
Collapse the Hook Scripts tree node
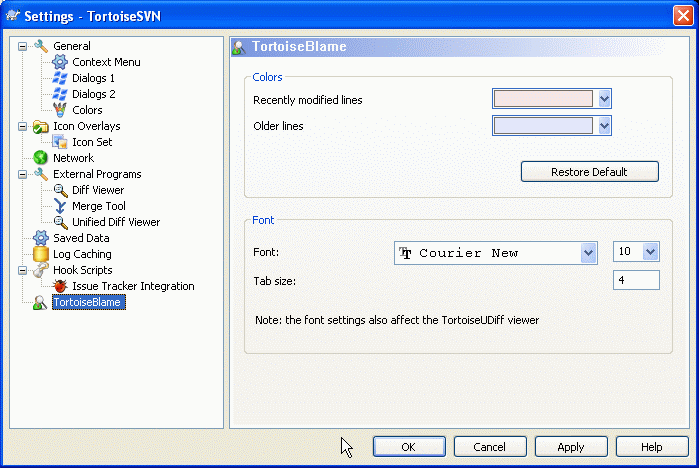tap(23, 270)
